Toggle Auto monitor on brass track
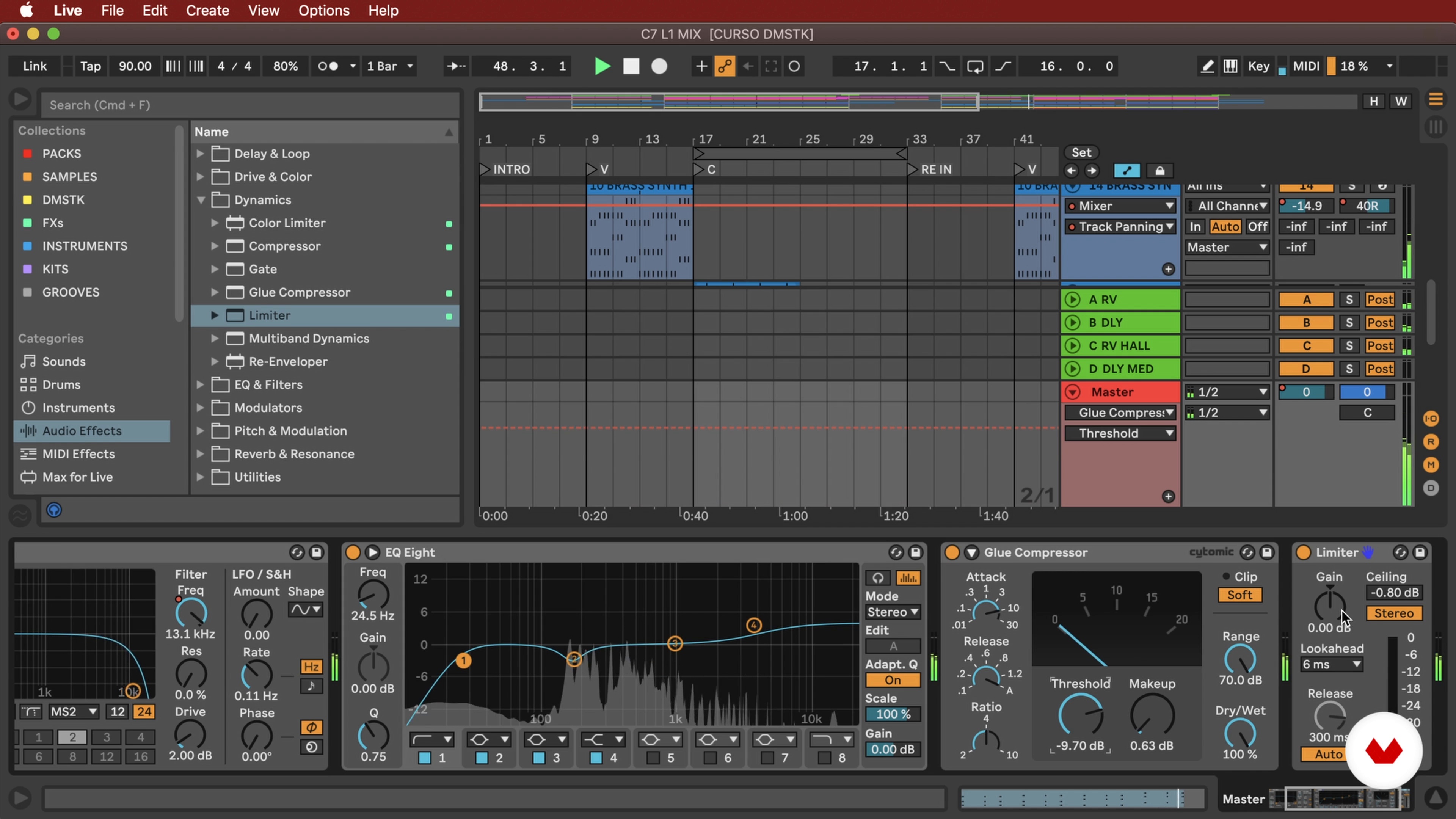The height and width of the screenshot is (819, 1456). (1225, 227)
